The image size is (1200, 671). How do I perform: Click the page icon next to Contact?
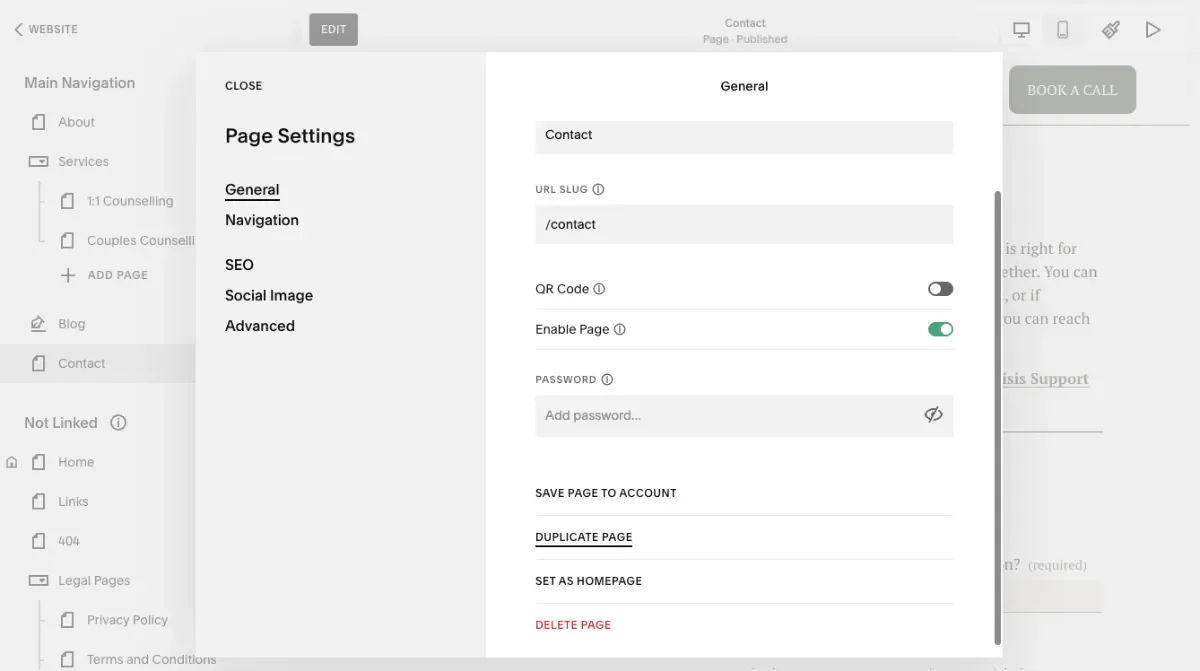point(38,364)
